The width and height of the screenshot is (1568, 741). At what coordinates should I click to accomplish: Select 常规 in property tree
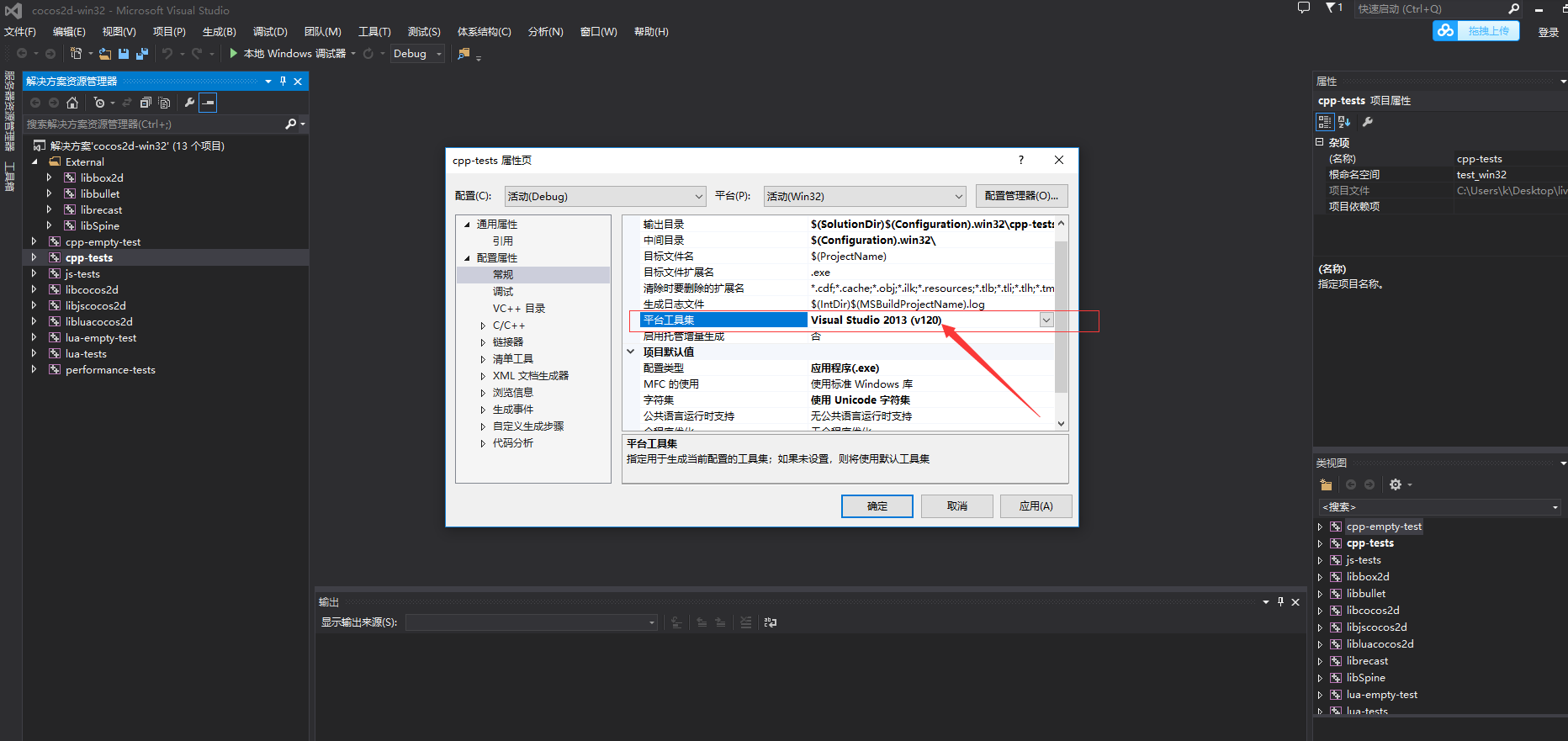coord(503,275)
